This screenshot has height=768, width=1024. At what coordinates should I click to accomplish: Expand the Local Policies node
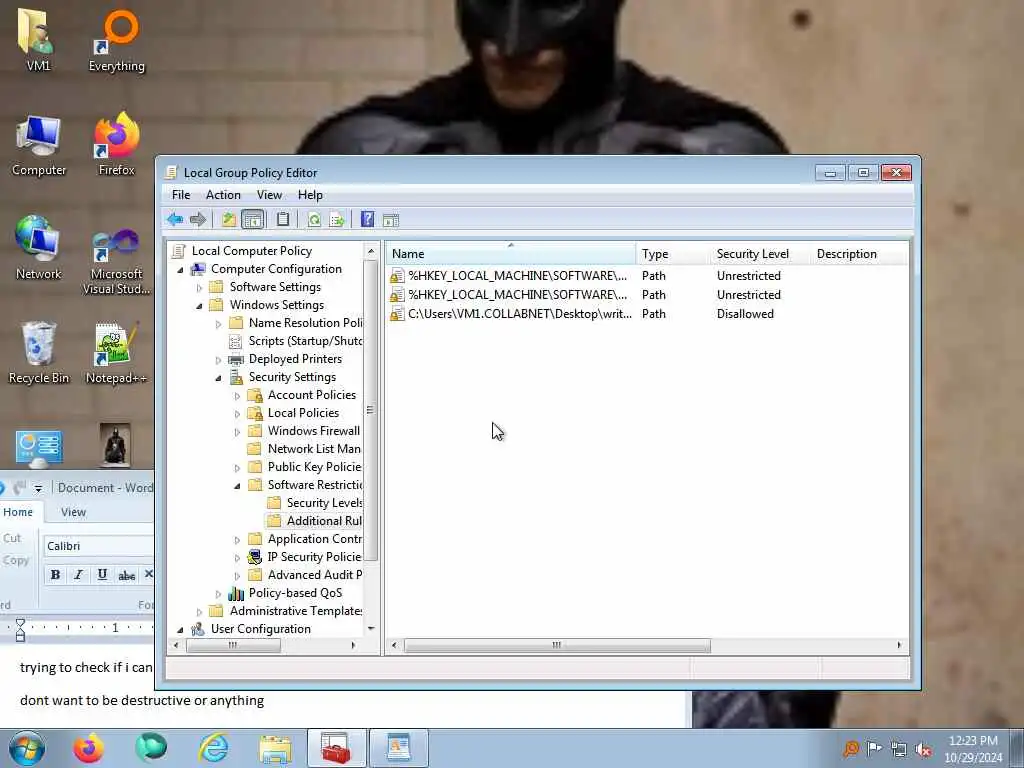238,413
